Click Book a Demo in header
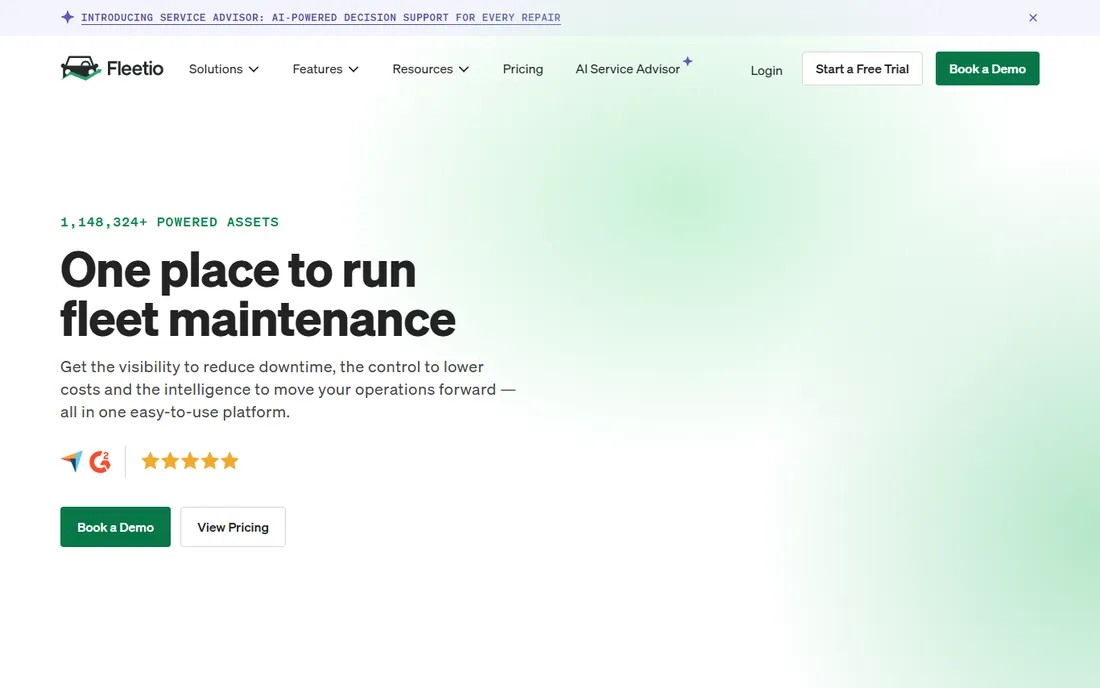1100x688 pixels. click(987, 69)
